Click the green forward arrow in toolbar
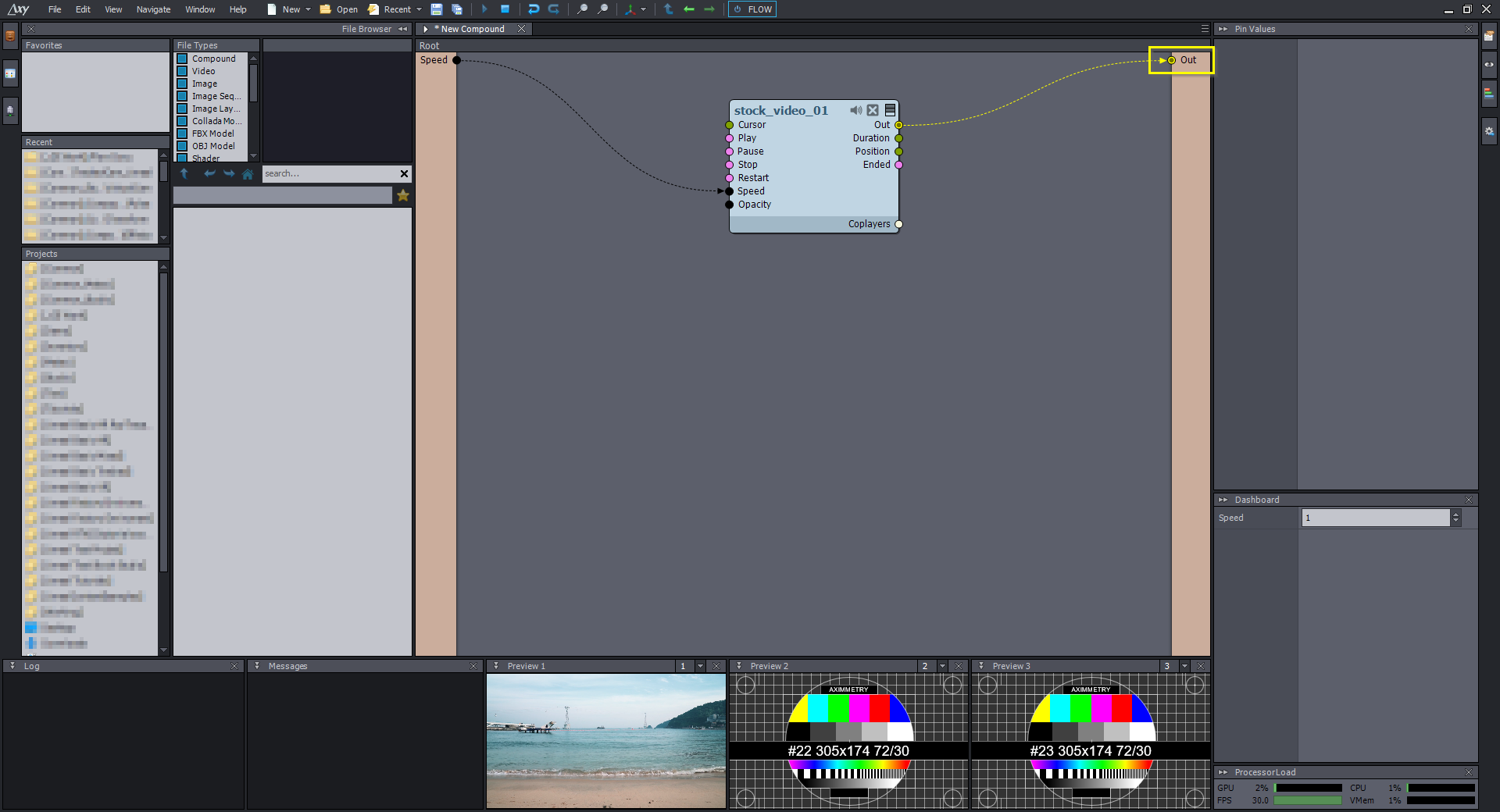 [709, 9]
